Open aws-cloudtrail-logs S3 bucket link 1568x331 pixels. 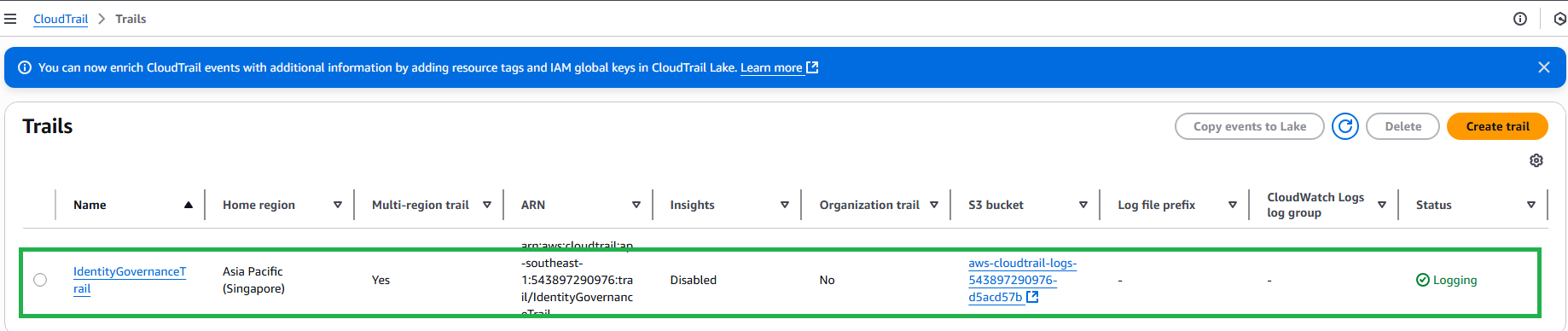[1022, 280]
